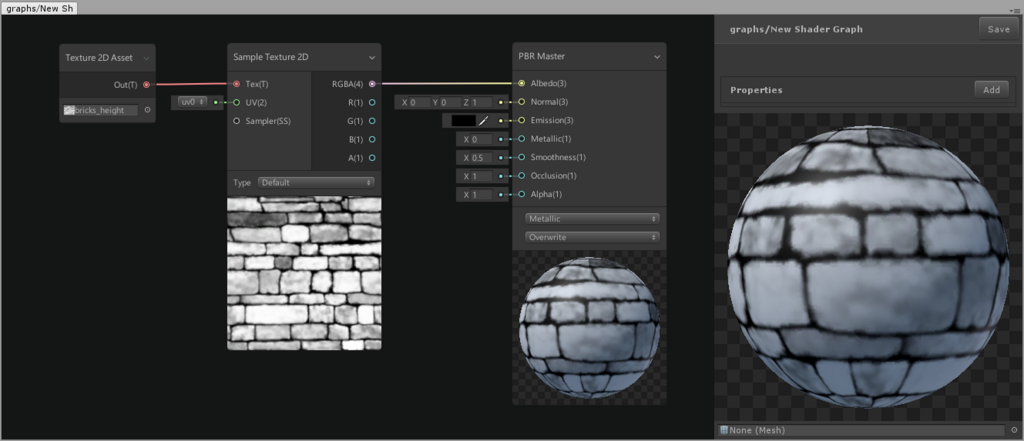Viewport: 1024px width, 441px height.
Task: Click the None (Mesh) field
Action: point(861,431)
